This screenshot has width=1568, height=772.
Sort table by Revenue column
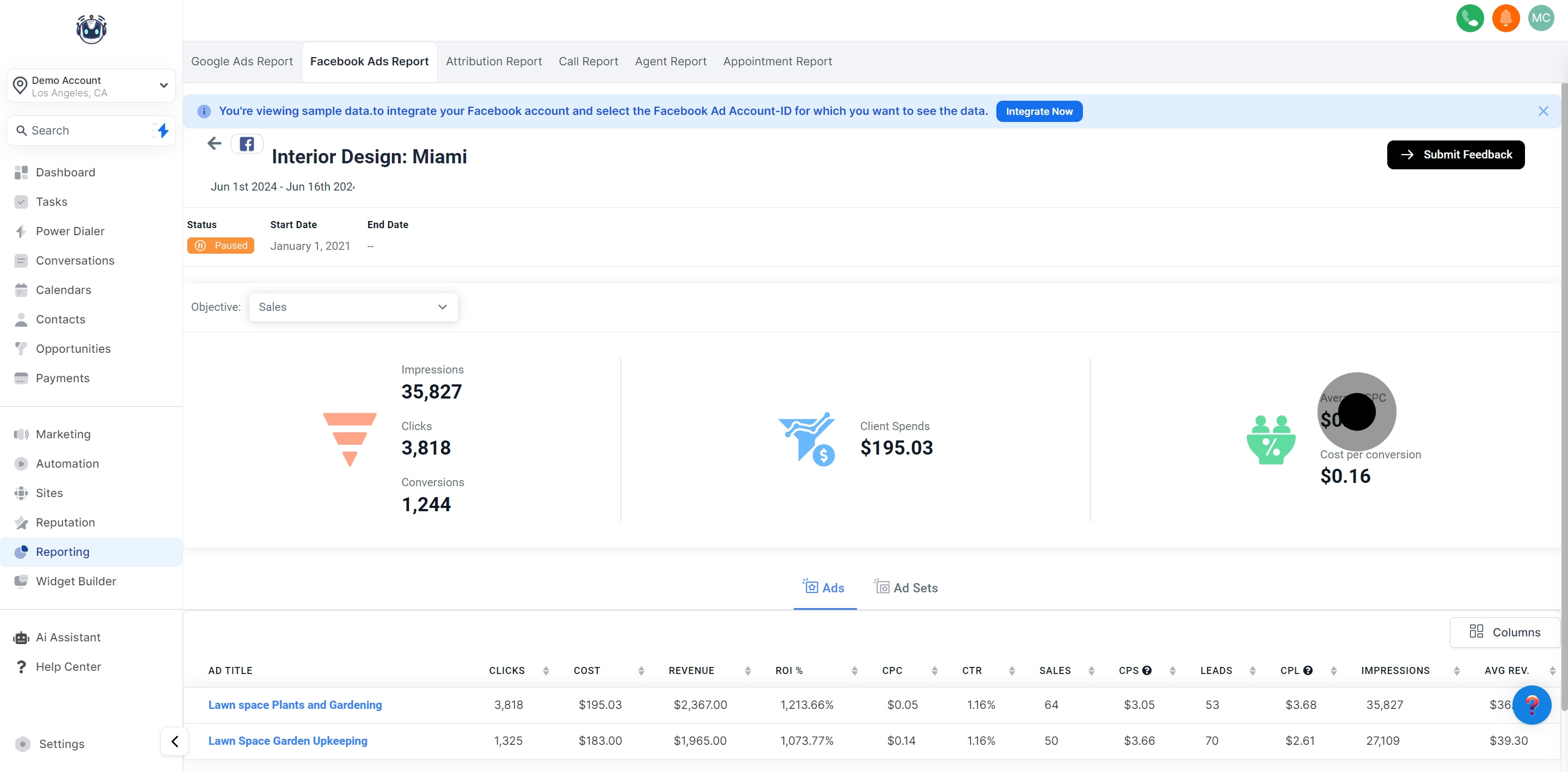click(748, 670)
